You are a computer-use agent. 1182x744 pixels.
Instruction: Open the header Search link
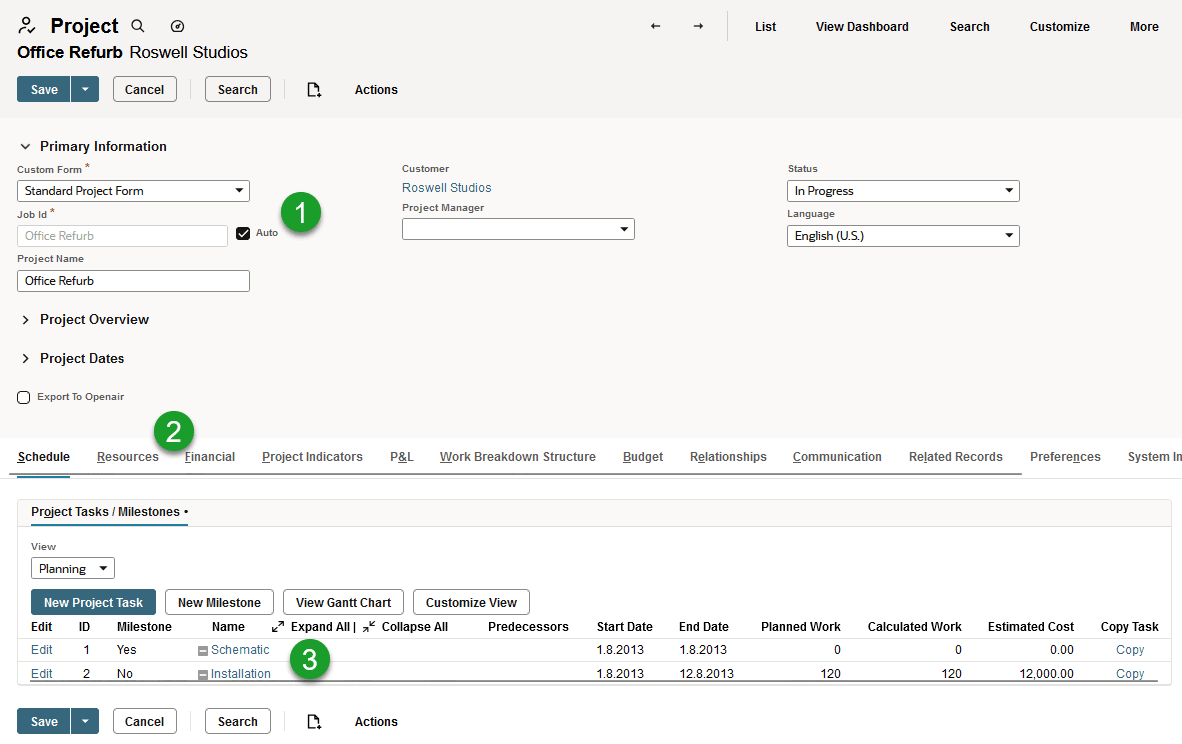[x=969, y=26]
